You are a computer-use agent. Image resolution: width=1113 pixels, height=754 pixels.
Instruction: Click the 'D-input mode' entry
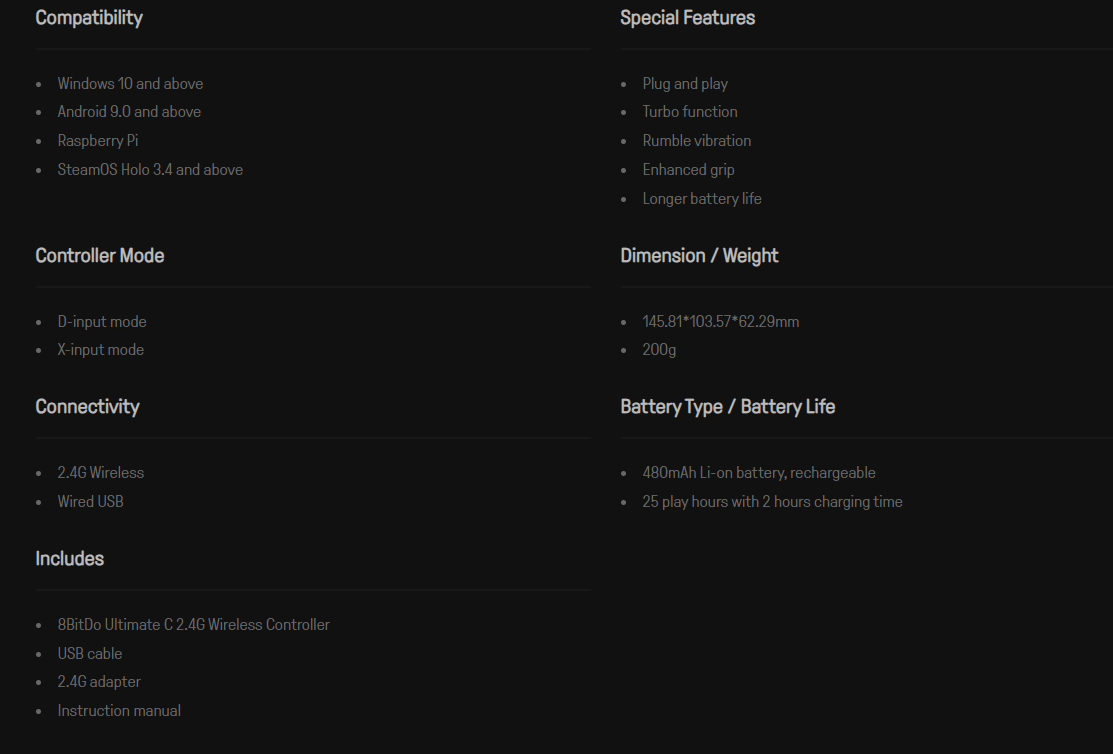click(x=102, y=322)
